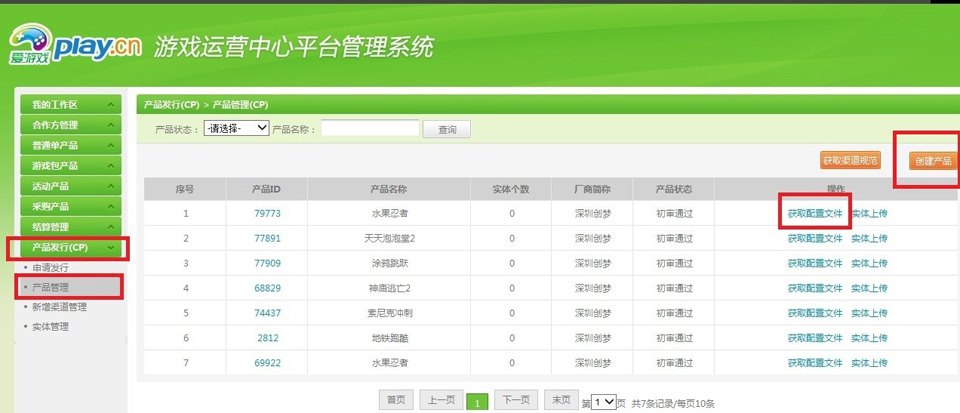Open product ID 79773 link
The height and width of the screenshot is (413, 960).
(x=268, y=214)
